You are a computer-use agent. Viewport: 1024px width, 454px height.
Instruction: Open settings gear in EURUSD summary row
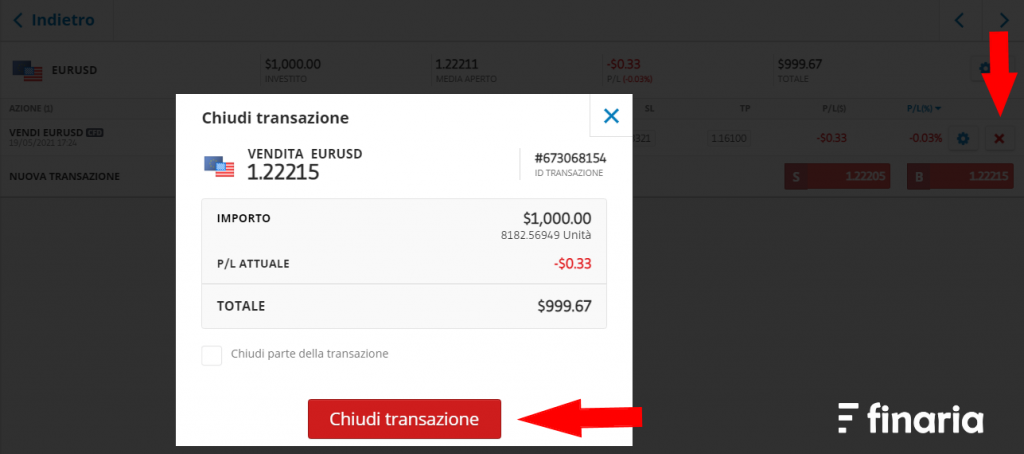coord(984,68)
